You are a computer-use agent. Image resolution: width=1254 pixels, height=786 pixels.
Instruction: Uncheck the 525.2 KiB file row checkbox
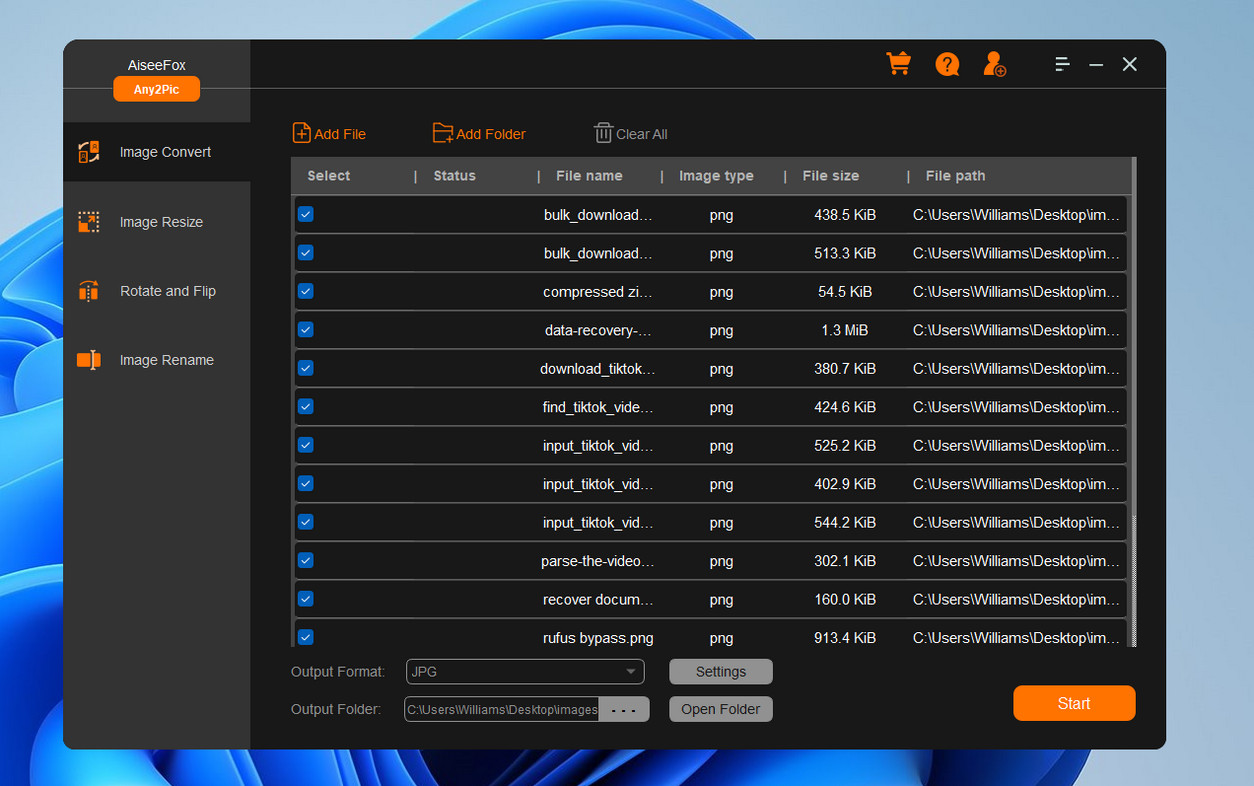point(306,445)
